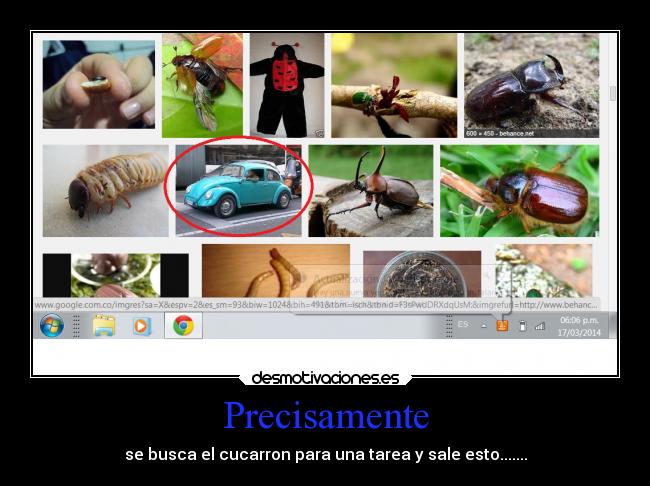Image resolution: width=650 pixels, height=486 pixels.
Task: Open the beetle larva grub thumbnail
Action: click(106, 191)
